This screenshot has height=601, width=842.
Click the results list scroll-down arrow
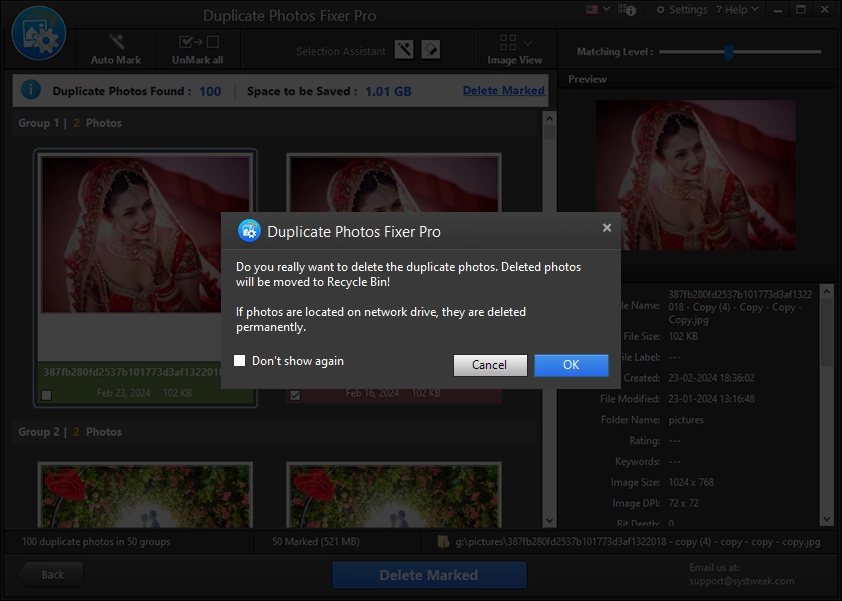(549, 520)
